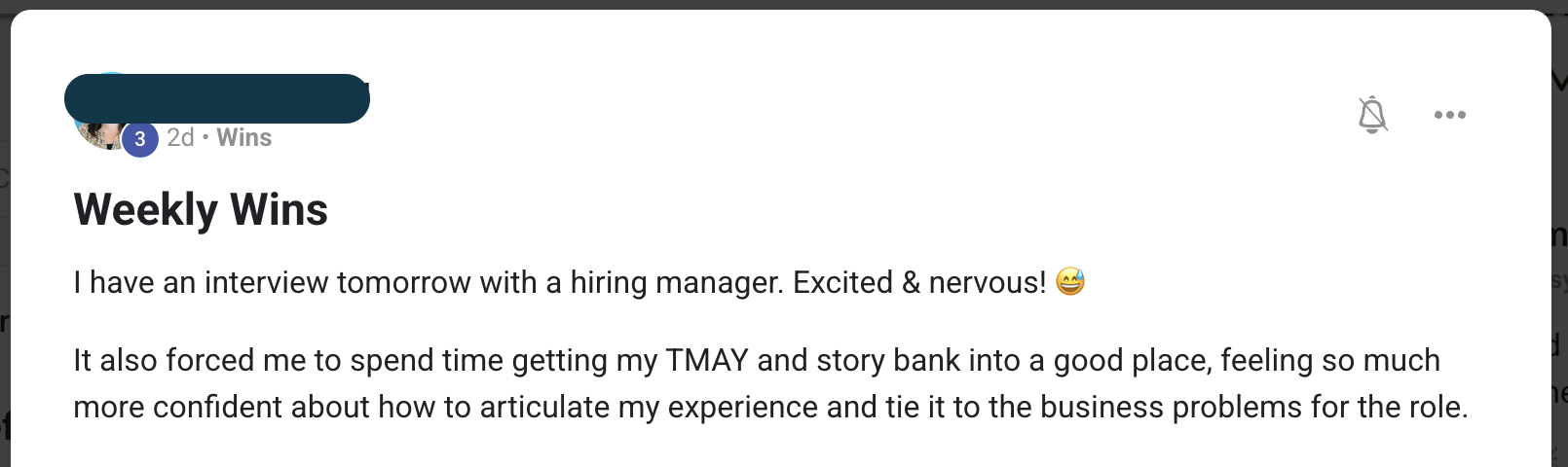Image resolution: width=1568 pixels, height=467 pixels.
Task: Toggle the post notification bell
Action: pyautogui.click(x=1372, y=115)
